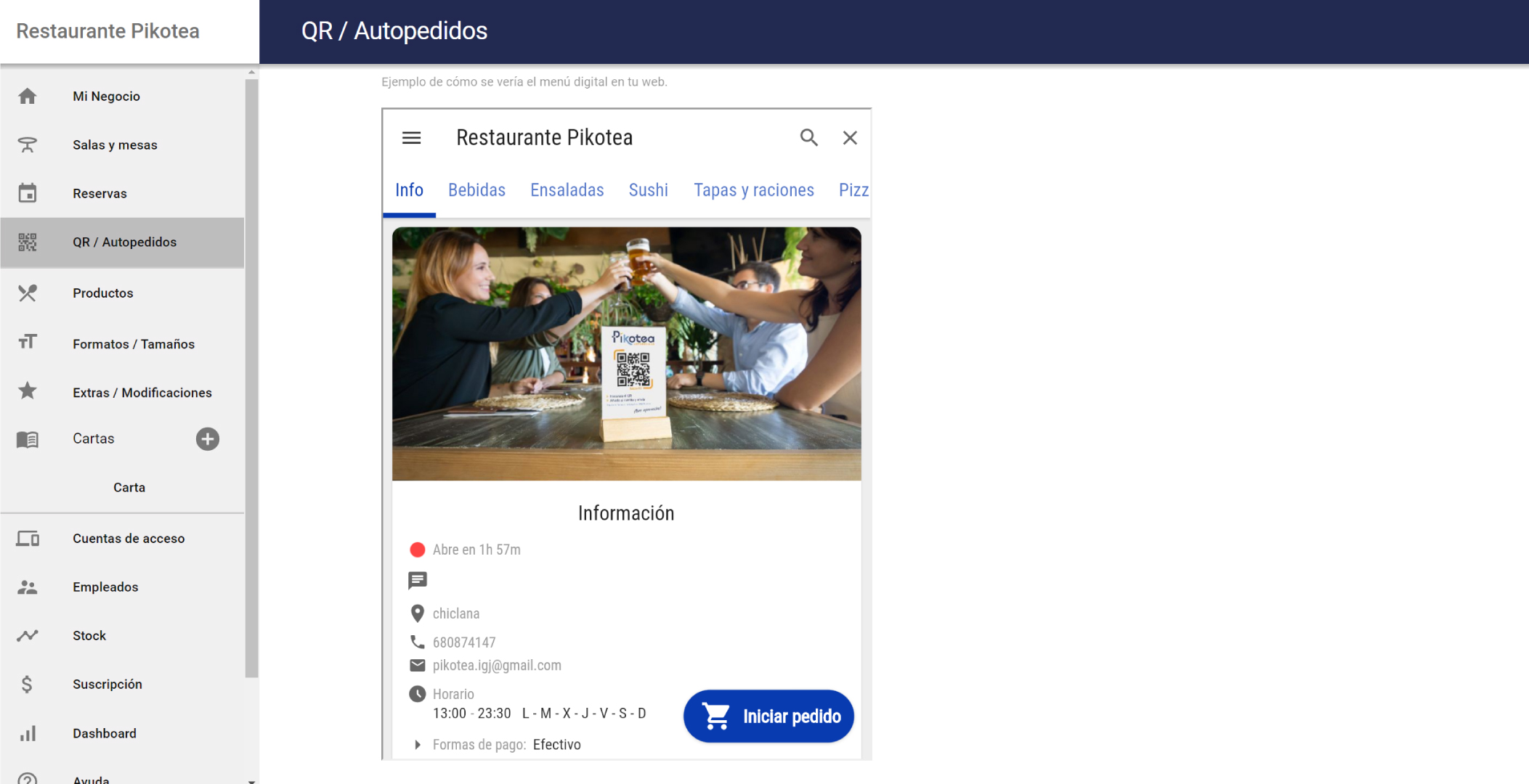The image size is (1529, 784).
Task: Switch to the Bebidas tab
Action: pyautogui.click(x=476, y=190)
